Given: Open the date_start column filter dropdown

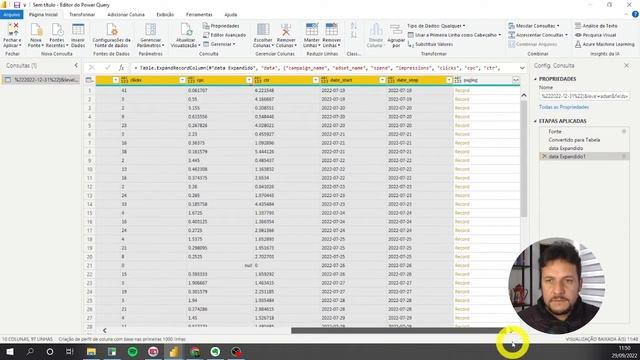Looking at the screenshot, I should (x=382, y=80).
